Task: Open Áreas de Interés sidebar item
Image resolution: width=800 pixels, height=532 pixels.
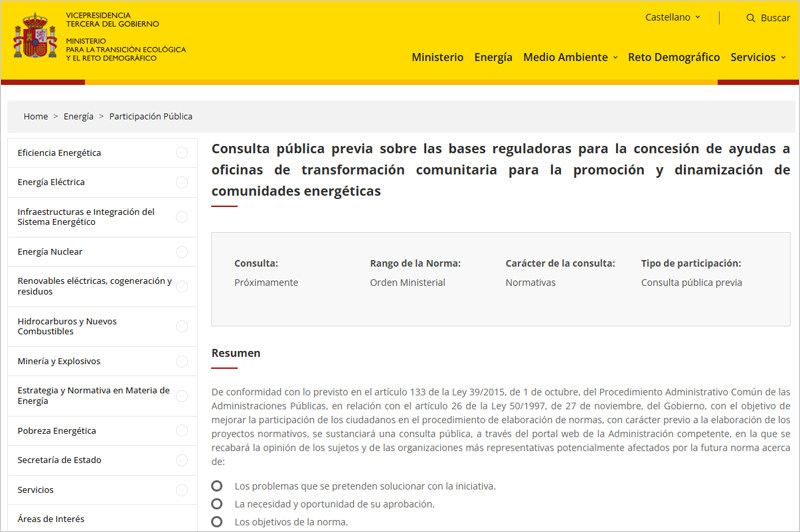Action: tap(51, 519)
